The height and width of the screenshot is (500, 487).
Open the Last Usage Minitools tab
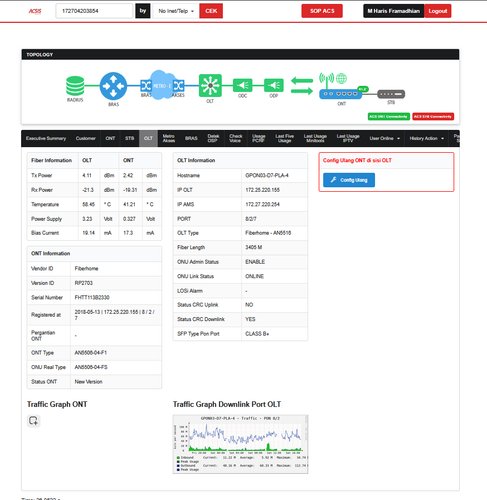coord(315,138)
